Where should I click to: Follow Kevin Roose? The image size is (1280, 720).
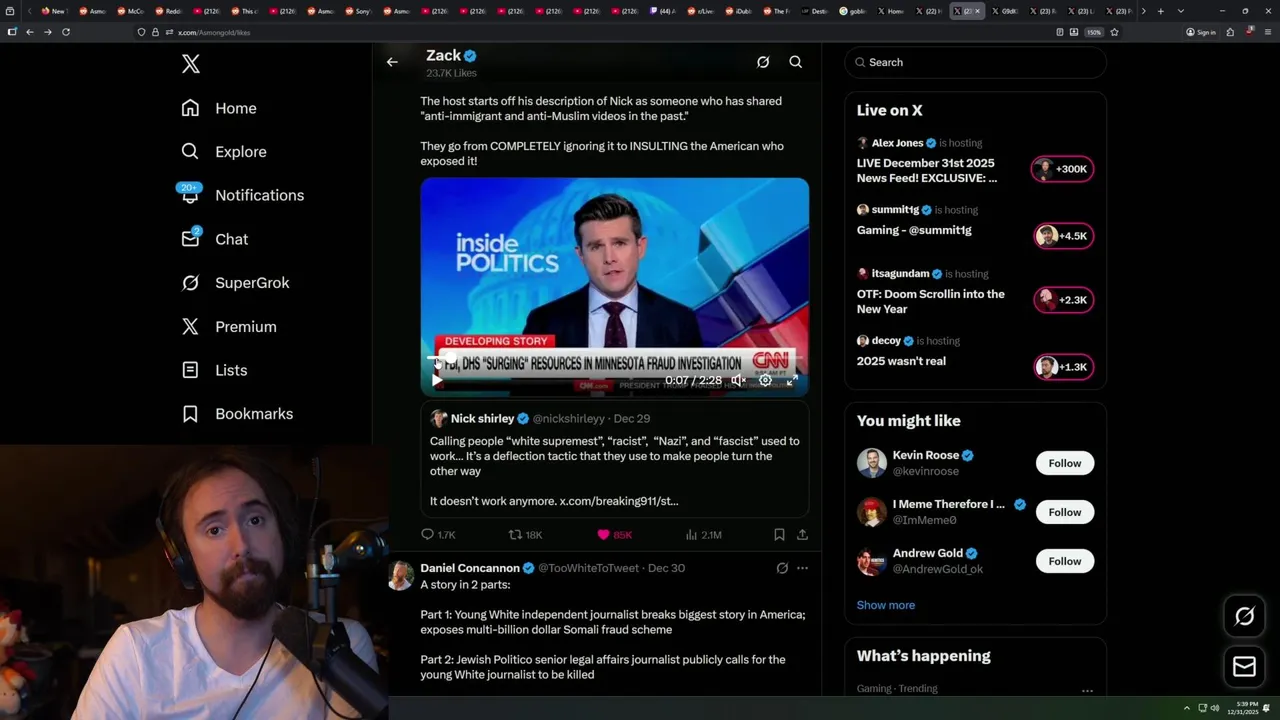pyautogui.click(x=1065, y=463)
